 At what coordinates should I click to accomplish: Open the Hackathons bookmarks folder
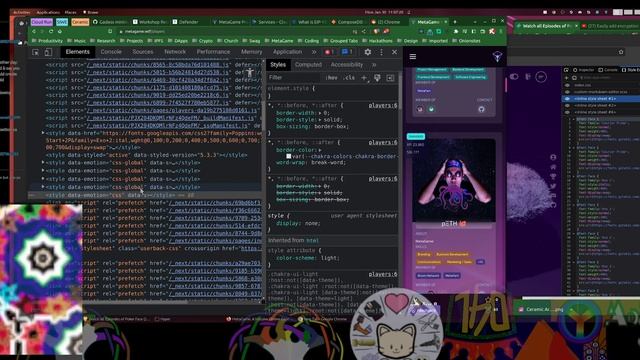tap(378, 41)
